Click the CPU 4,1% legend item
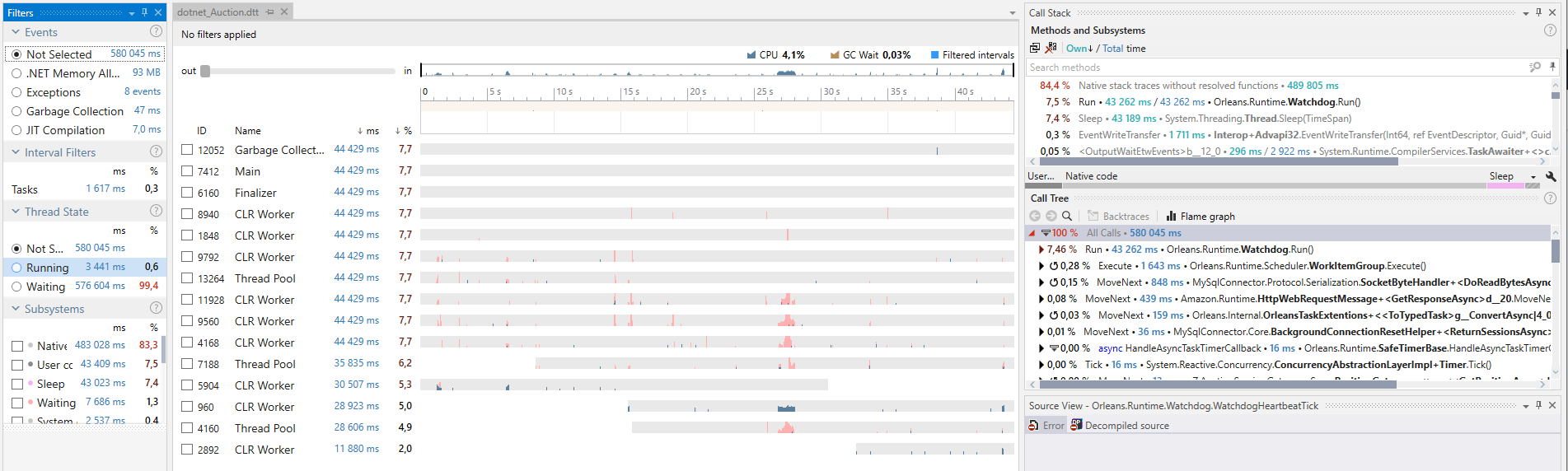This screenshot has width=1568, height=471. [775, 54]
